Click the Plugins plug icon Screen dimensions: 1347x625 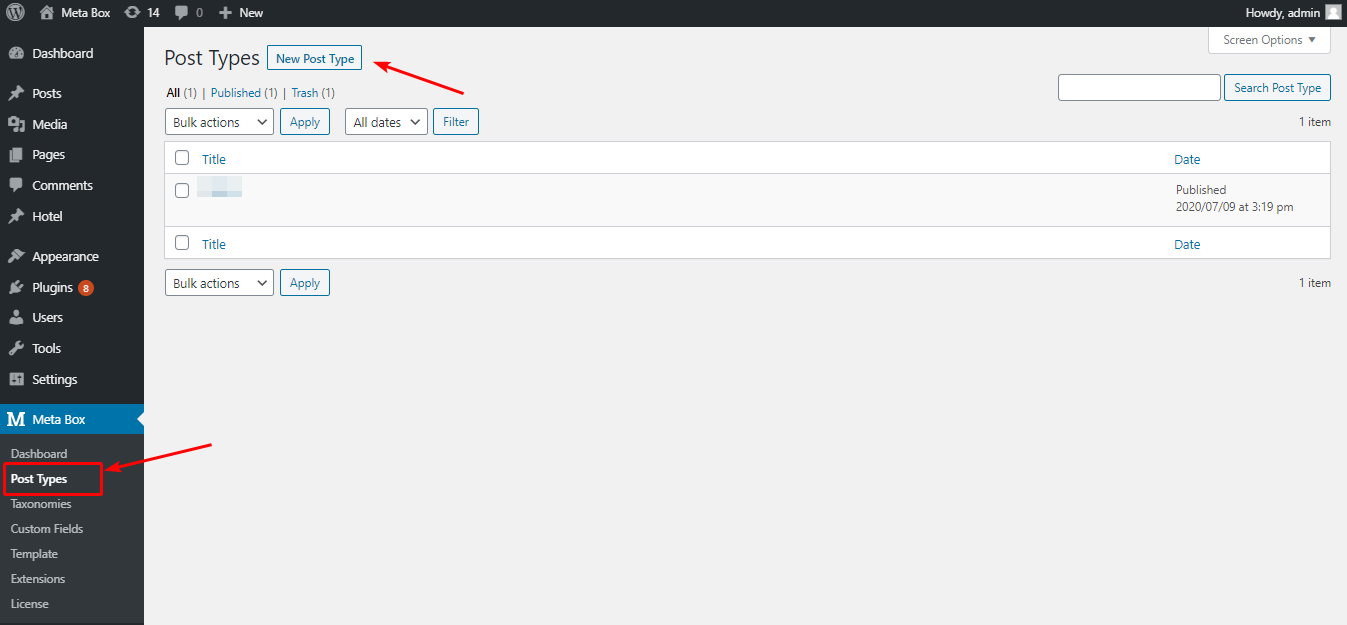point(16,287)
